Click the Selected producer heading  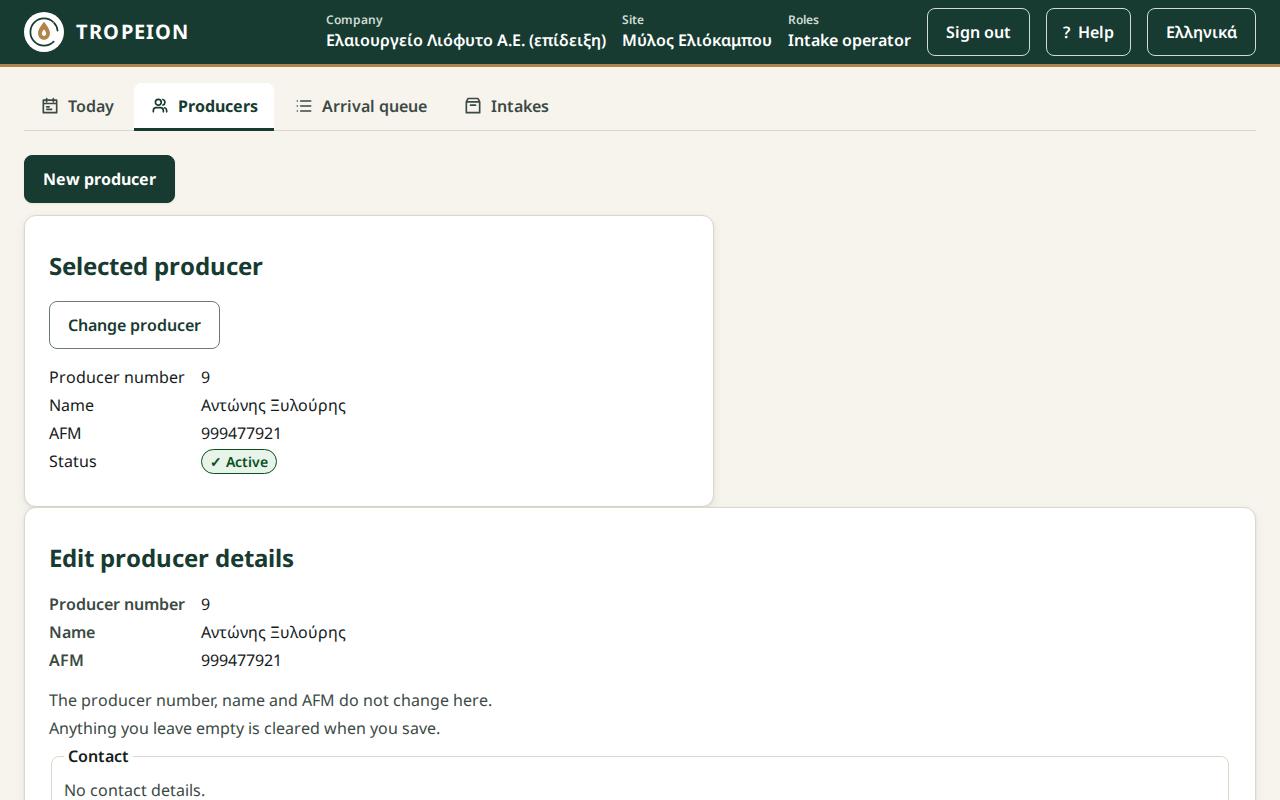(x=156, y=266)
